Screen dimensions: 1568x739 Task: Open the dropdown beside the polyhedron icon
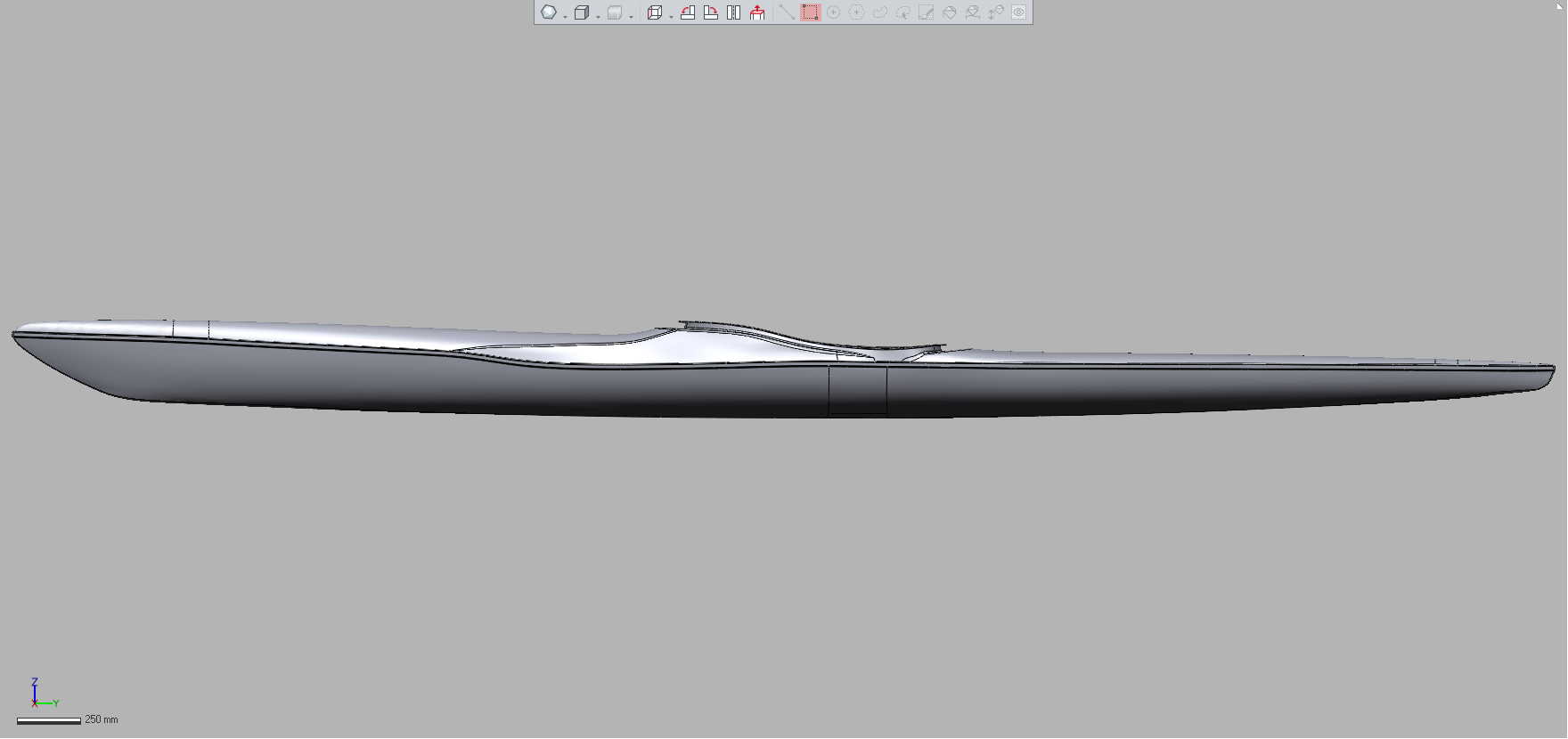[x=565, y=16]
